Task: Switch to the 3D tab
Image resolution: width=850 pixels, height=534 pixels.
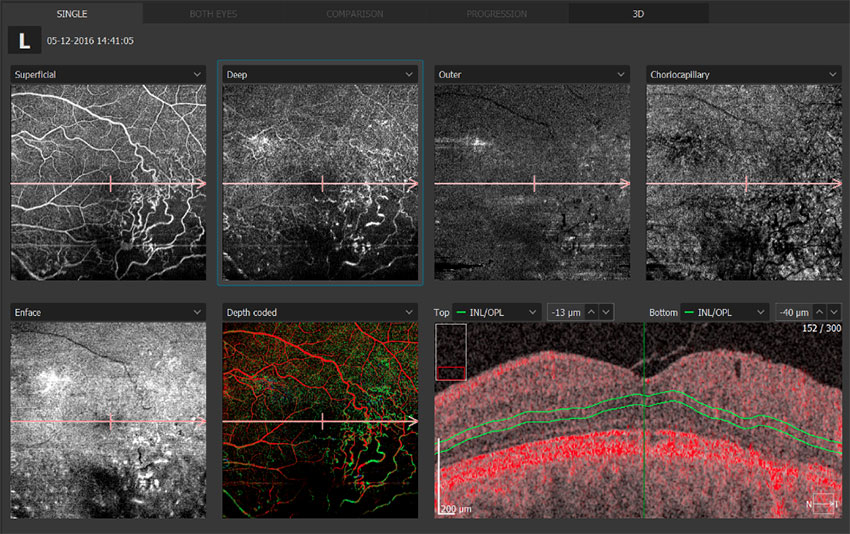Action: [638, 14]
